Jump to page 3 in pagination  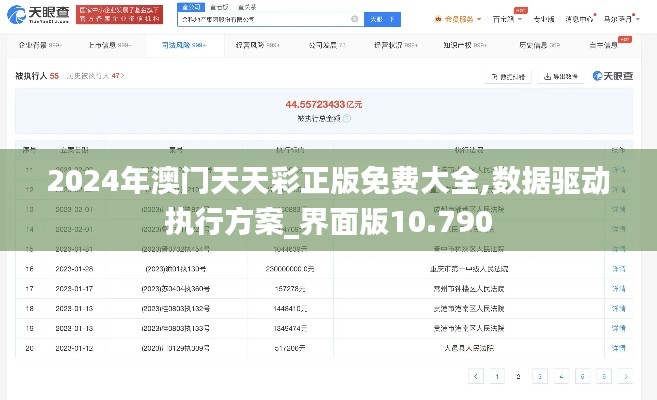click(539, 376)
